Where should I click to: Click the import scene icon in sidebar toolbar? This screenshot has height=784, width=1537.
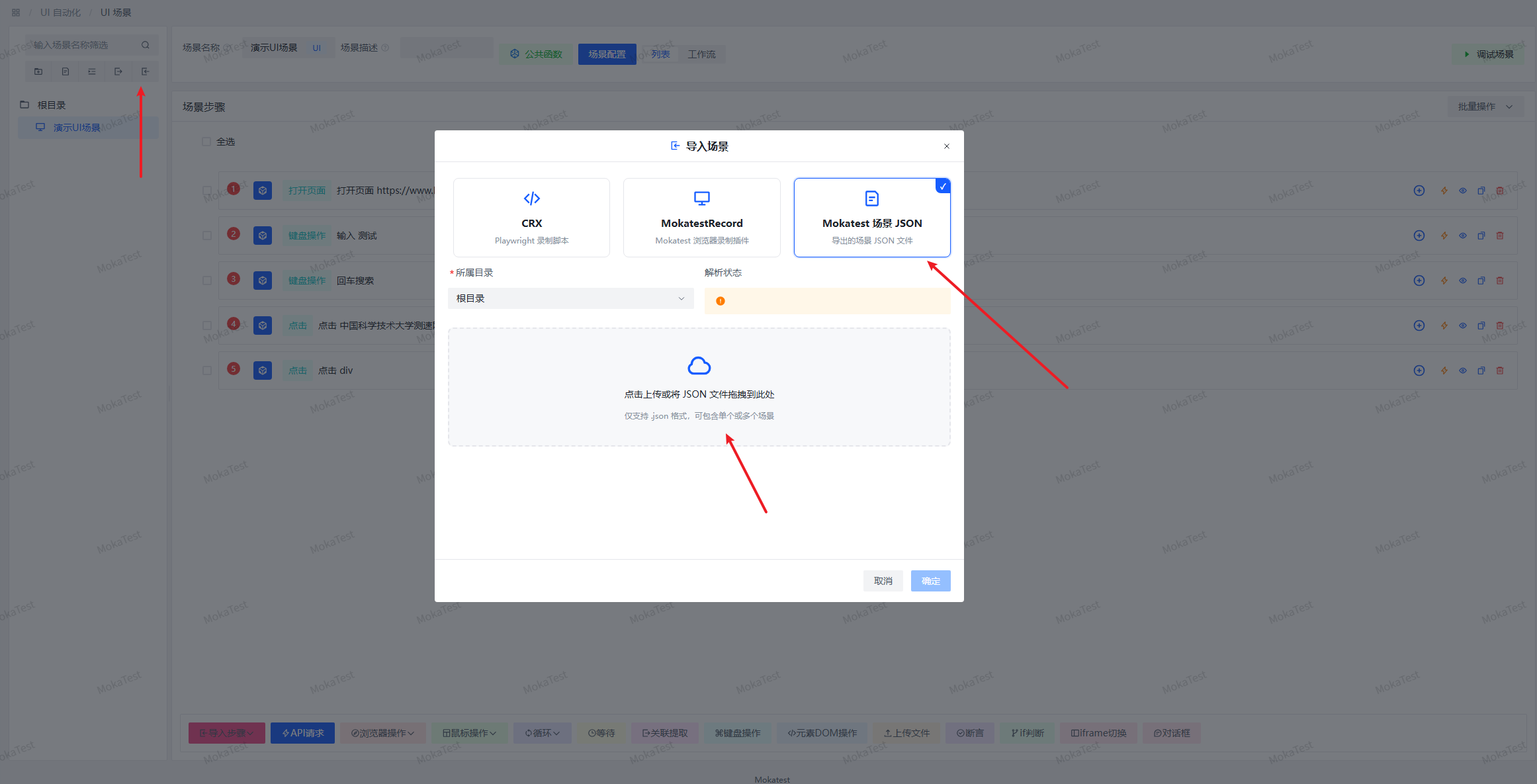coord(145,71)
